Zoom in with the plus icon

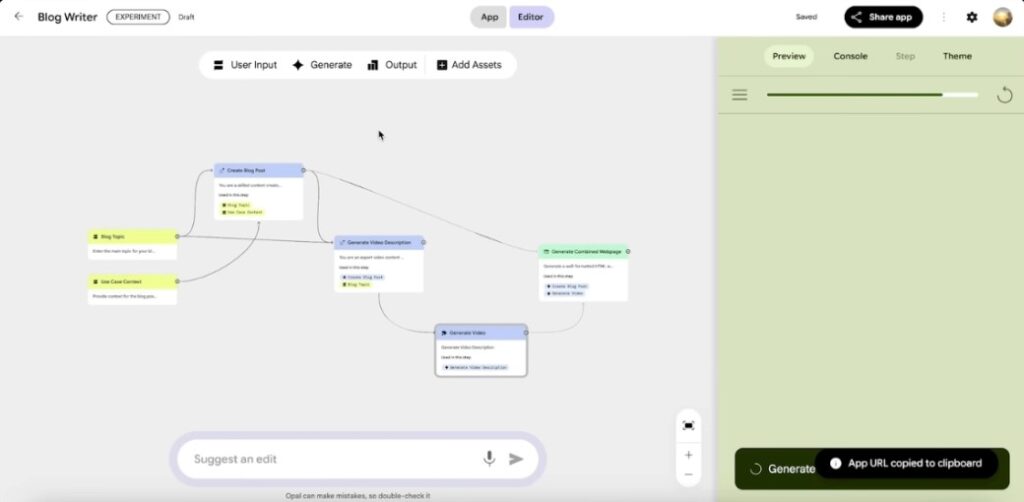[688, 454]
